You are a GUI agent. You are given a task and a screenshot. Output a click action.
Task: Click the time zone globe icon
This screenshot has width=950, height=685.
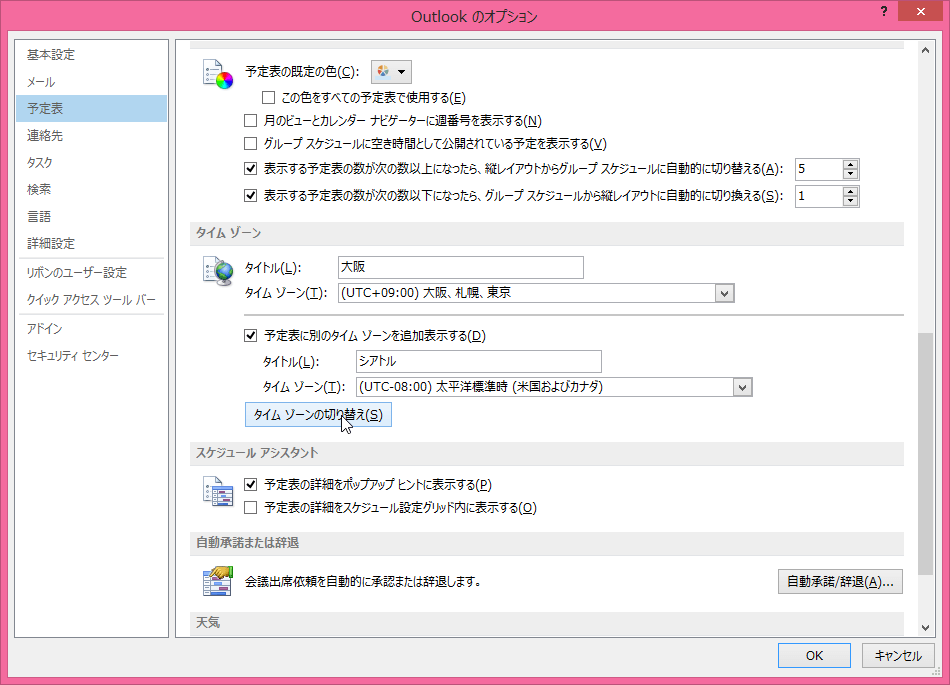point(218,271)
